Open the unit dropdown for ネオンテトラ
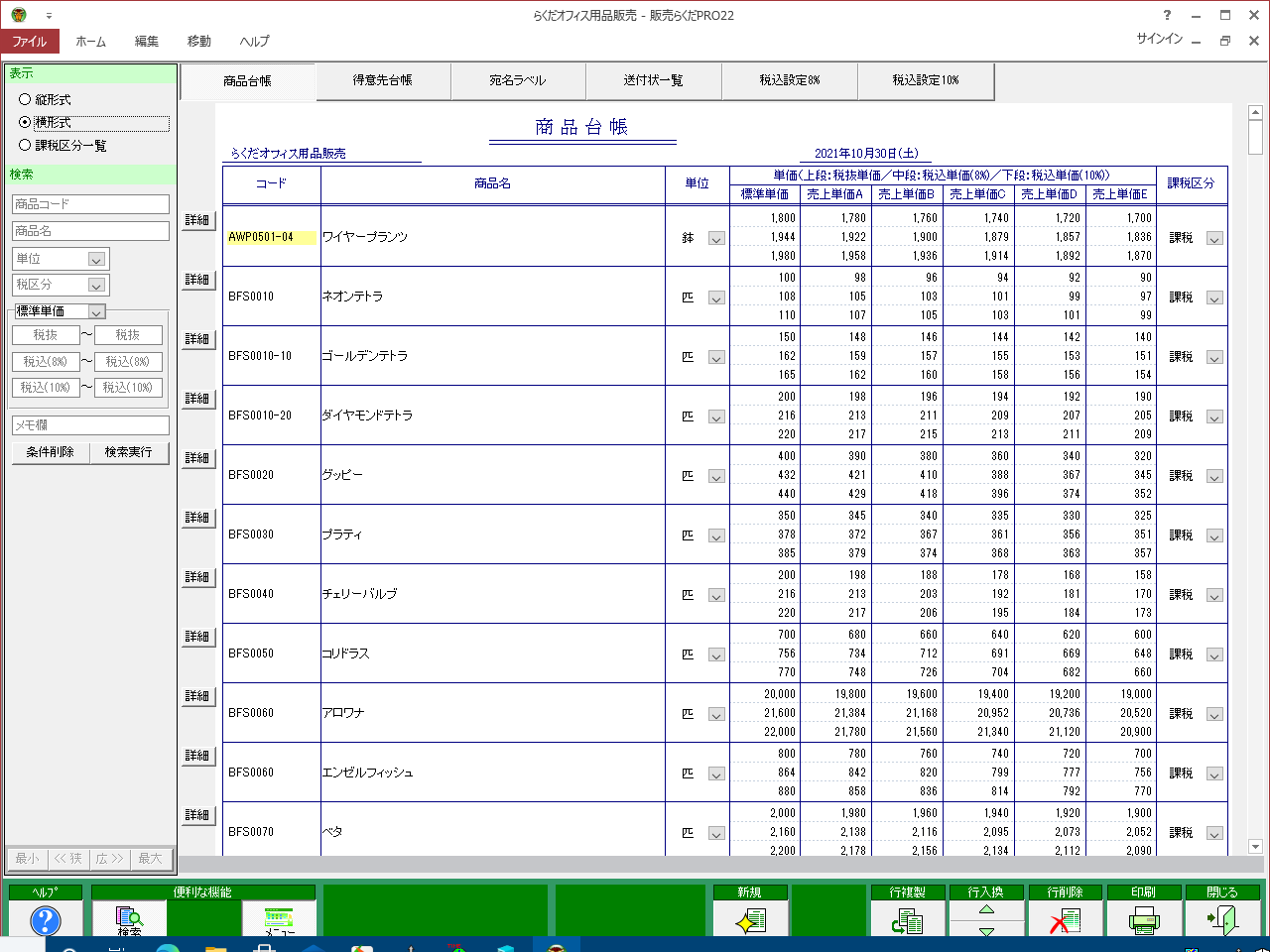 pyautogui.click(x=716, y=297)
